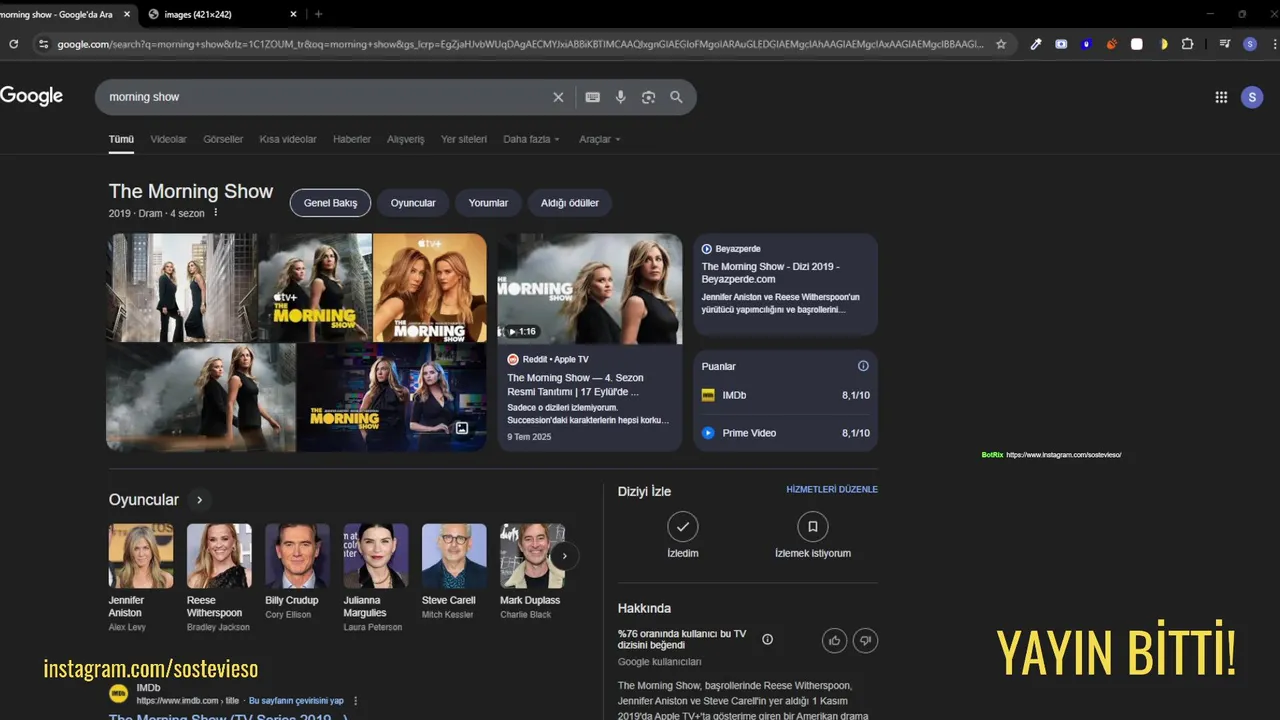Viewport: 1280px width, 720px height.
Task: Select Genel Bakış chip
Action: pos(330,203)
